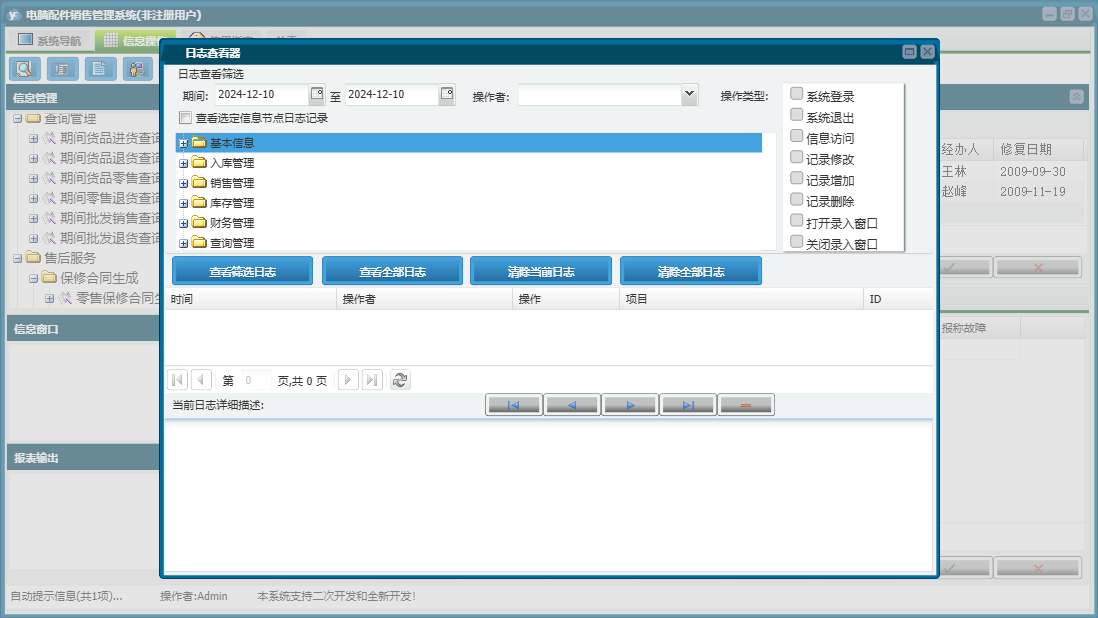This screenshot has width=1098, height=618.
Task: Maximize the 日志查看器 dialog
Action: click(x=909, y=52)
